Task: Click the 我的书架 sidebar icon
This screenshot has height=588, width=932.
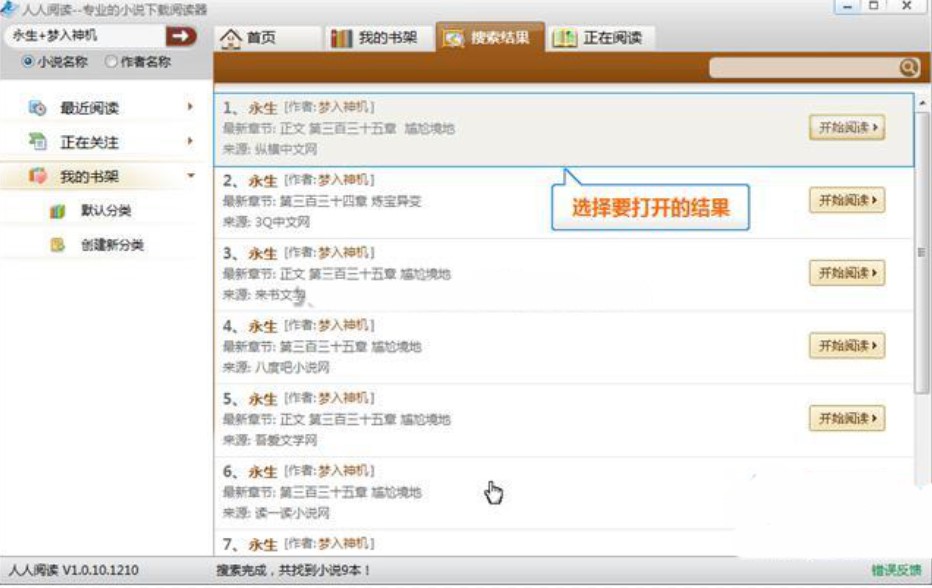Action: pyautogui.click(x=37, y=176)
